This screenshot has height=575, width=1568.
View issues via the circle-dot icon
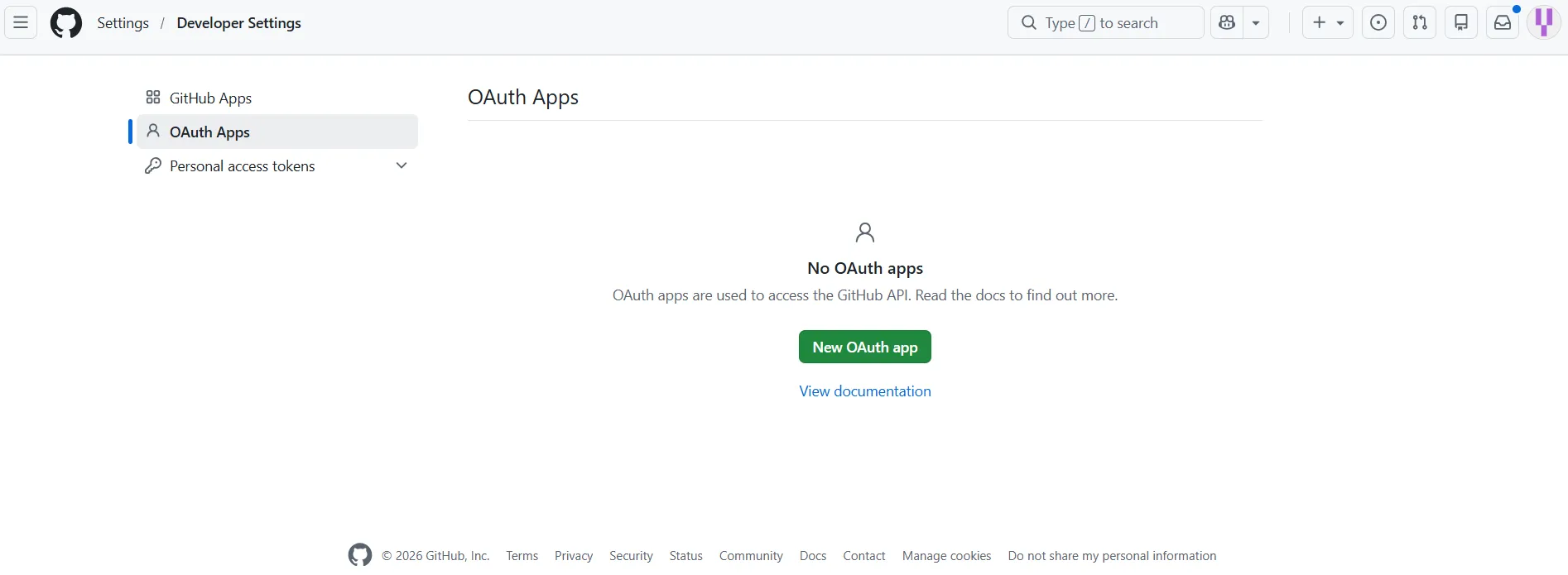1378,22
